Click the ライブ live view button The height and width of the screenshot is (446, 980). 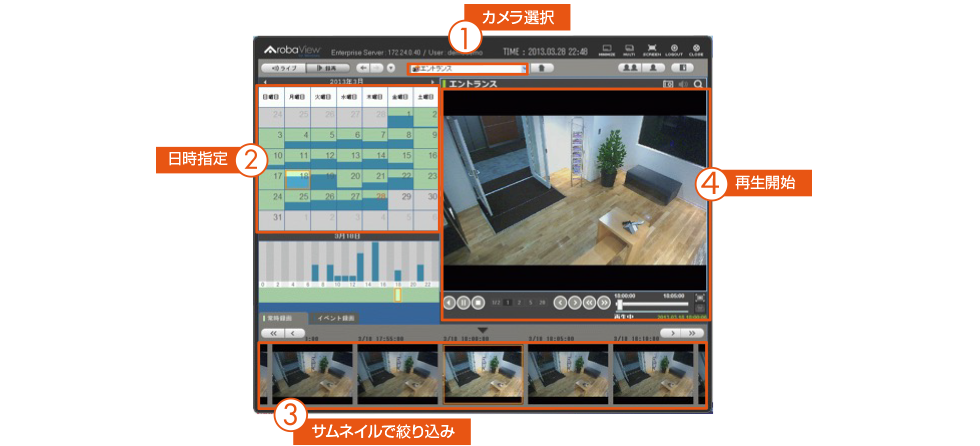[x=280, y=69]
